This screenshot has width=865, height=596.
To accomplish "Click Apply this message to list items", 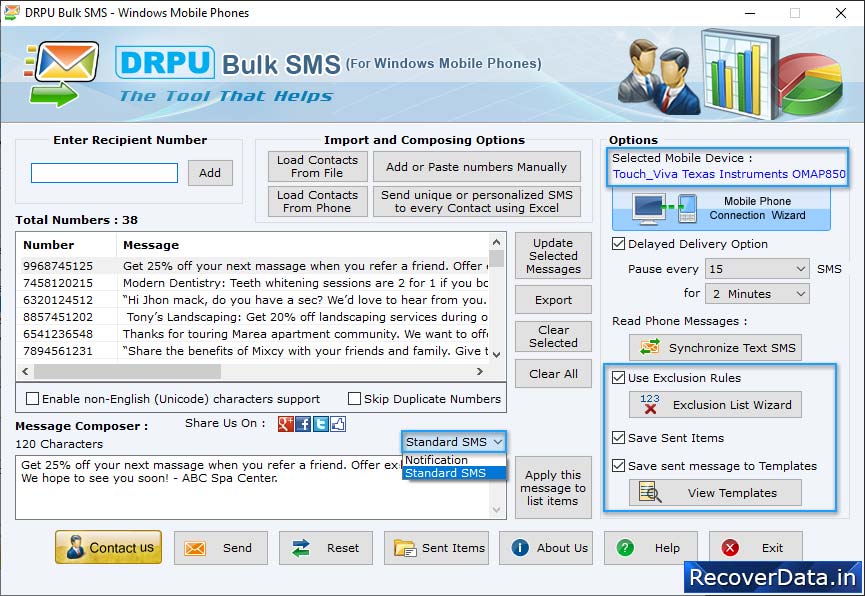I will pos(553,487).
